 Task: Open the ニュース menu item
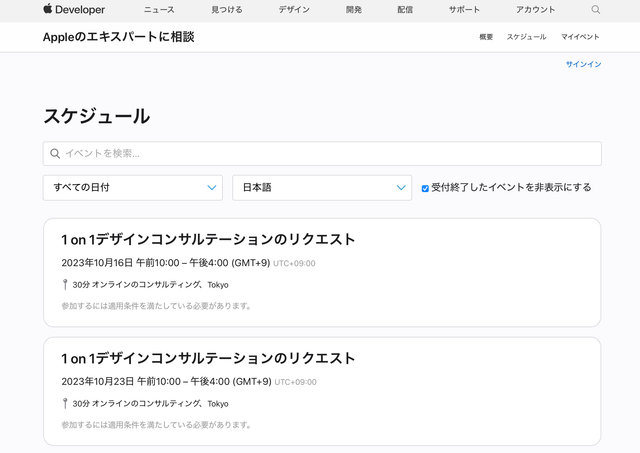159,10
